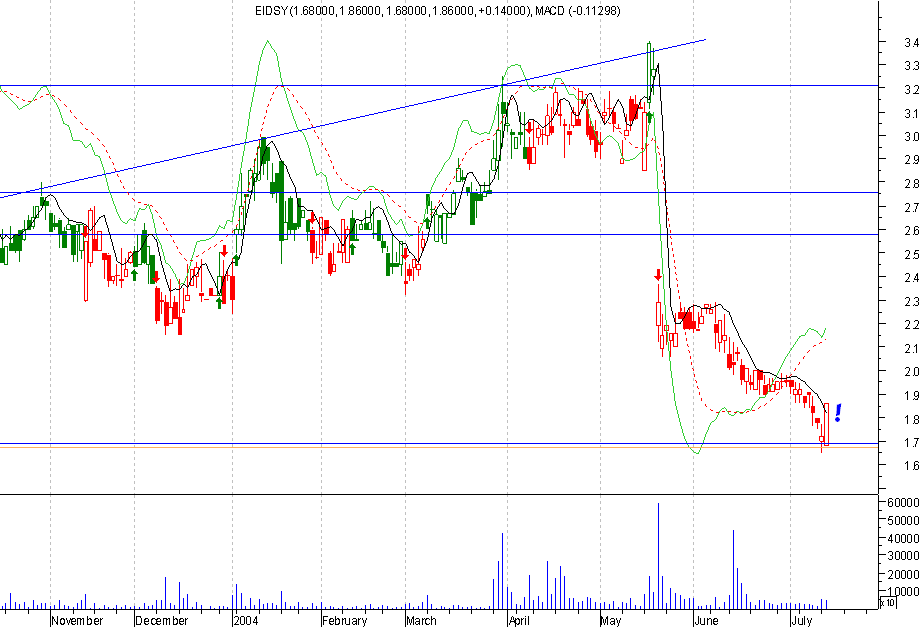Click the 2.8 price axis label
The image size is (923, 627).
912,184
